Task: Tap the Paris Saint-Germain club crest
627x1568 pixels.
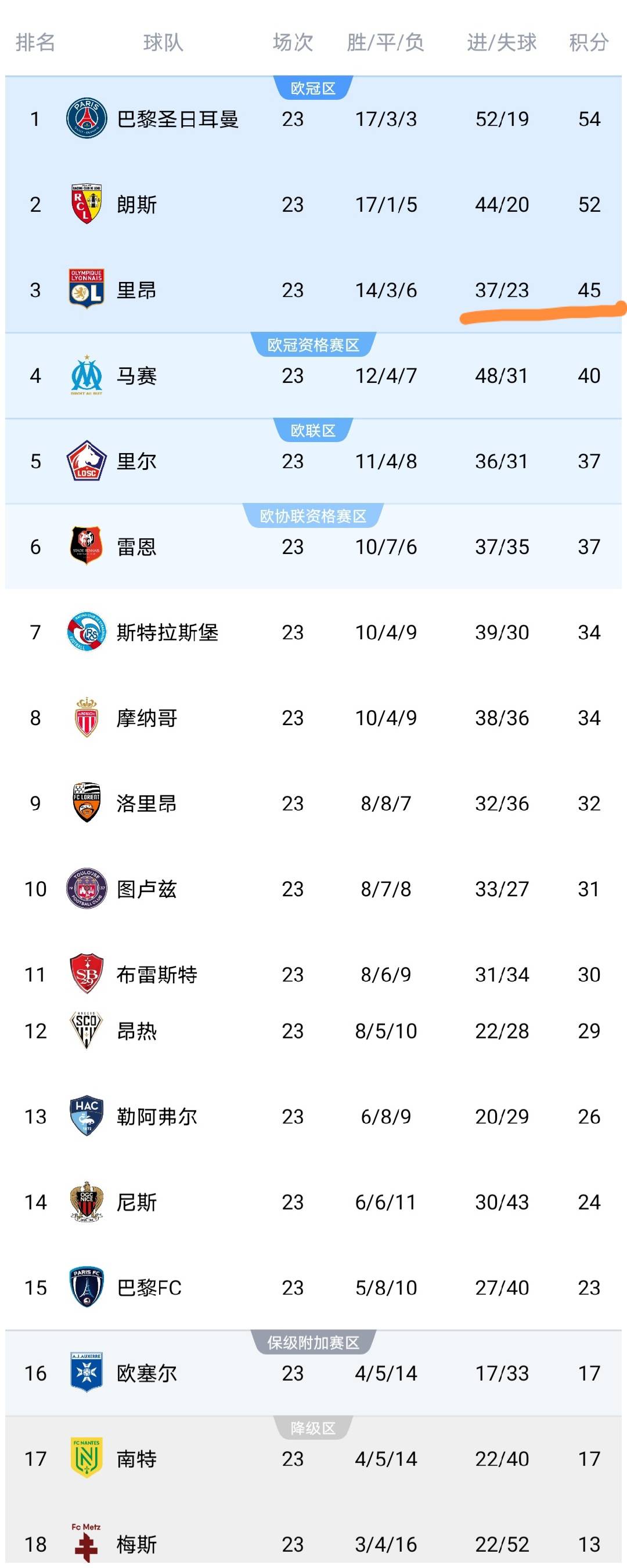Action: point(87,119)
